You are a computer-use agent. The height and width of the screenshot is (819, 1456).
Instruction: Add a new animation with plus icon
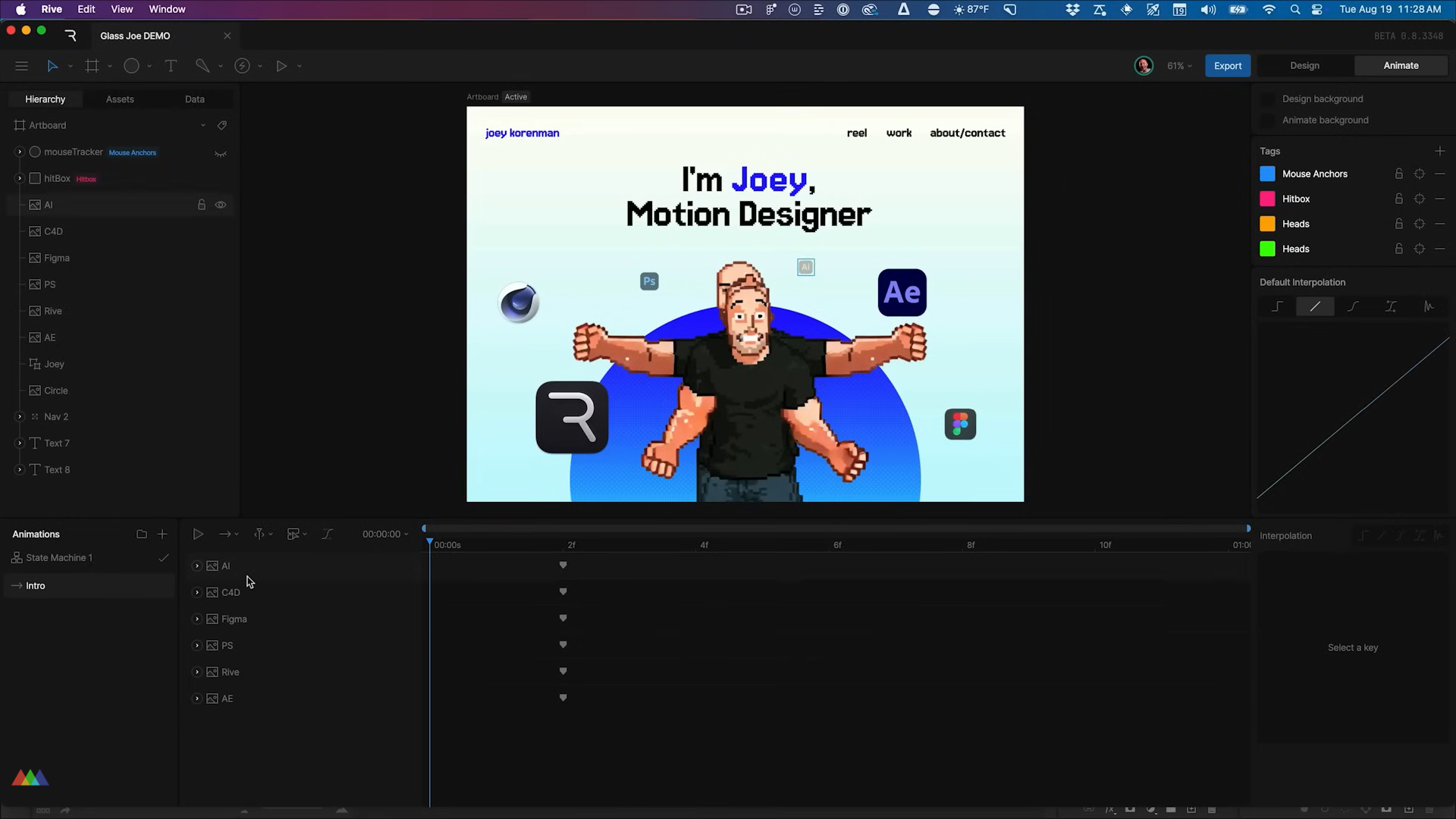(x=162, y=535)
